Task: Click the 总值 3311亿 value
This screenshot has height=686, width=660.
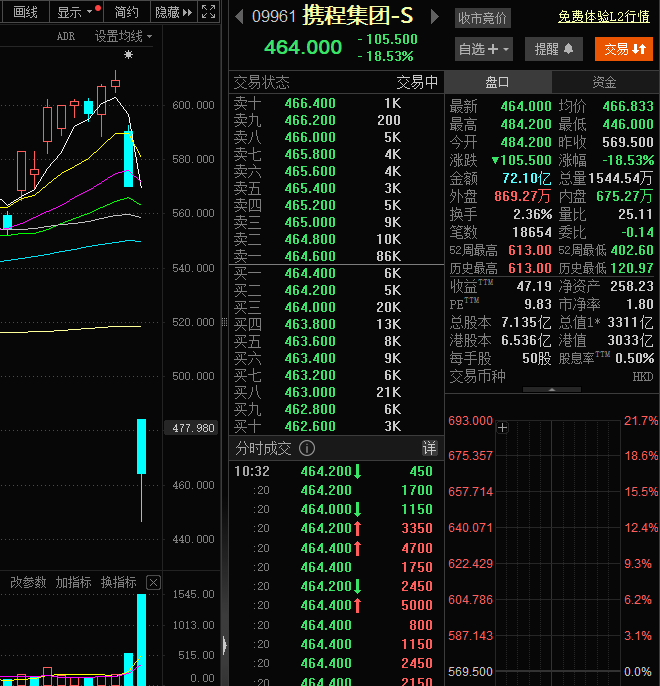Action: [630, 322]
